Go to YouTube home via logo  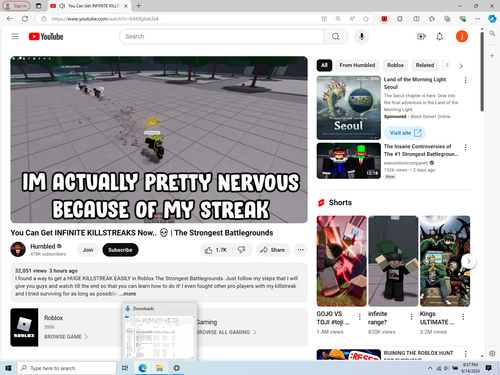(x=46, y=36)
